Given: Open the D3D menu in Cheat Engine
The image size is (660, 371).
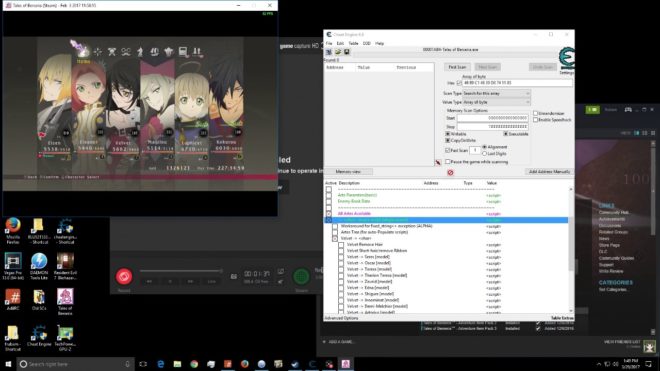Looking at the screenshot, I should pyautogui.click(x=367, y=43).
